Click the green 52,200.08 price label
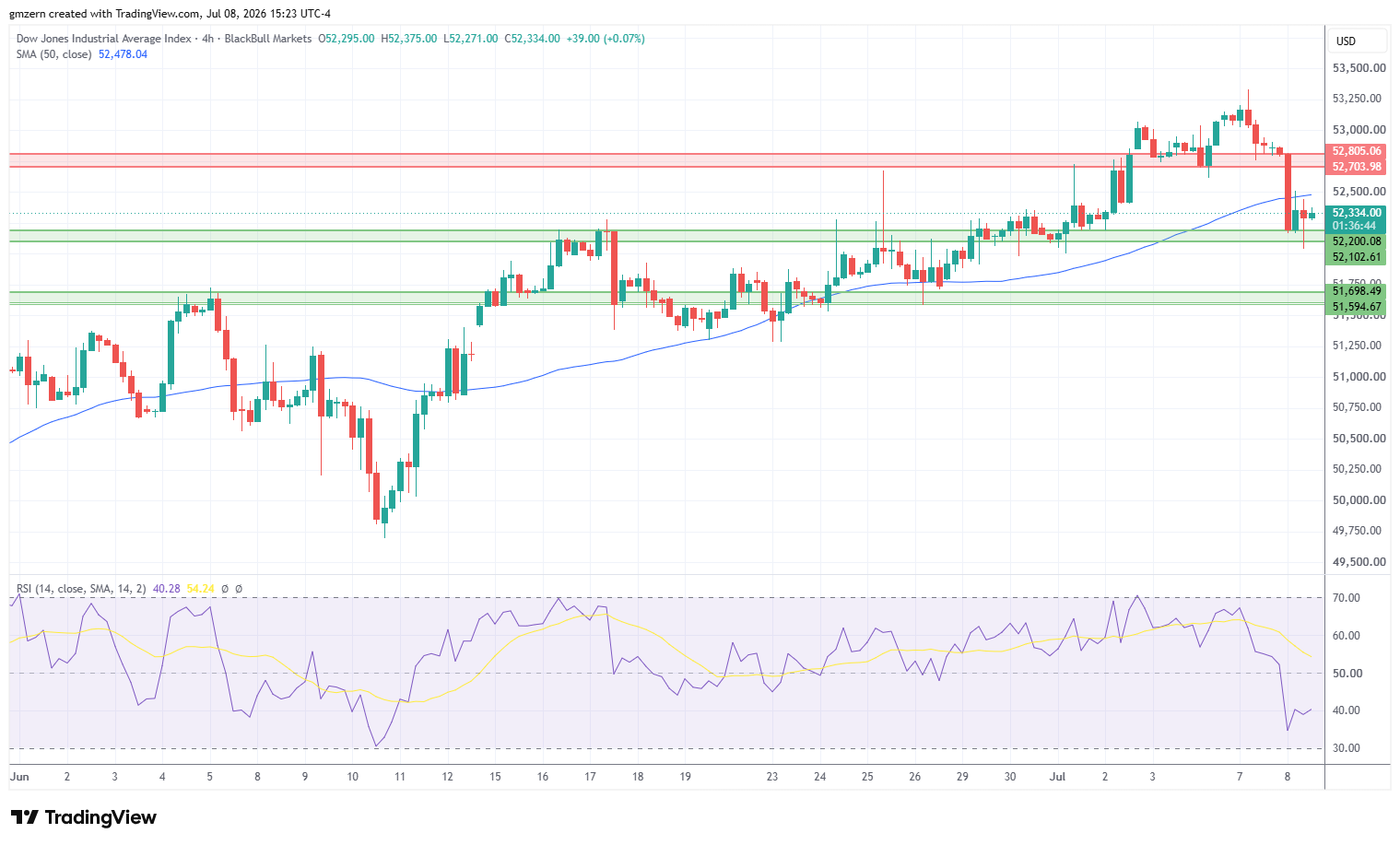The image size is (1400, 845). [x=1357, y=241]
